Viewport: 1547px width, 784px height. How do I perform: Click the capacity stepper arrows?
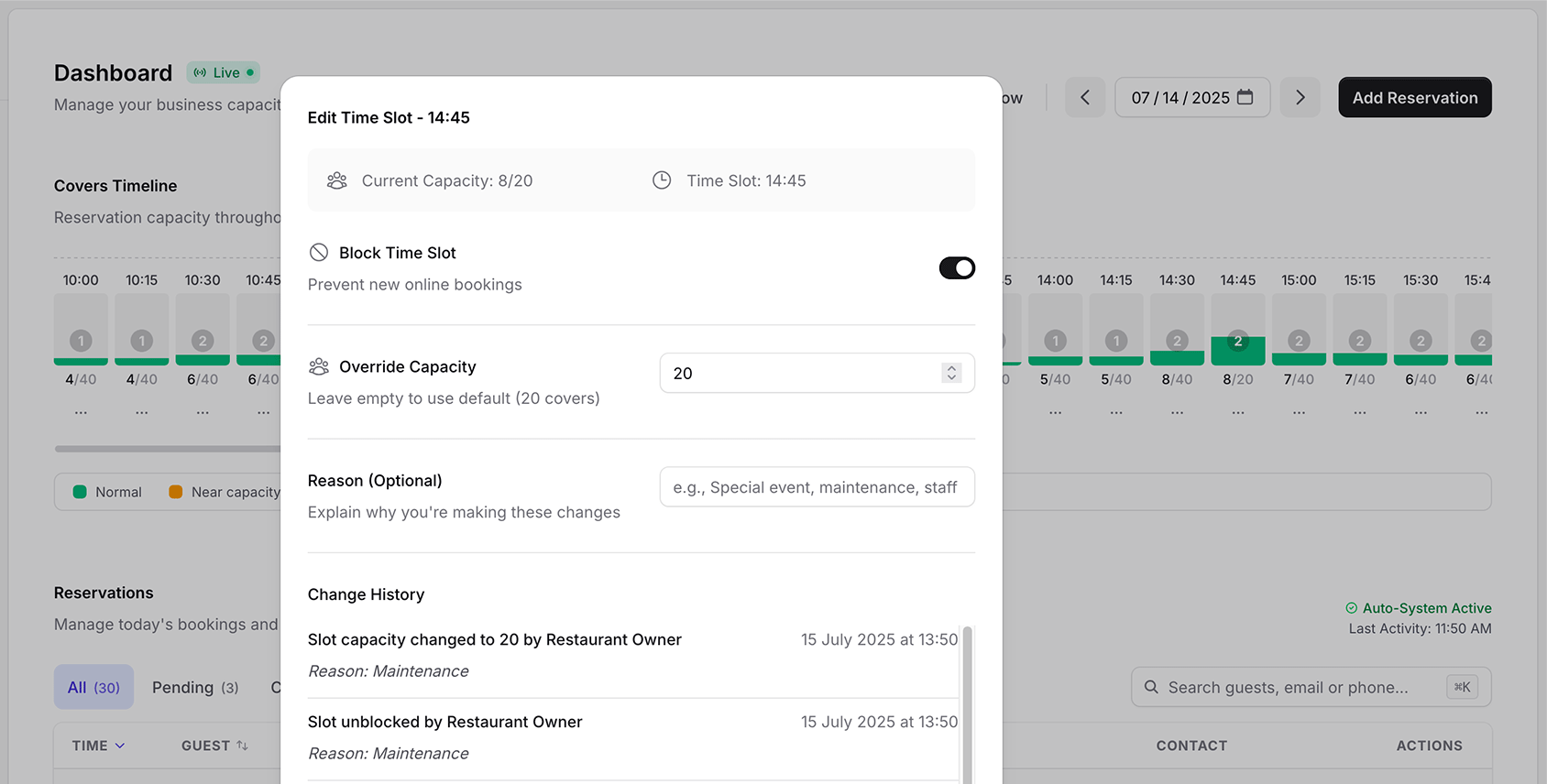(951, 373)
